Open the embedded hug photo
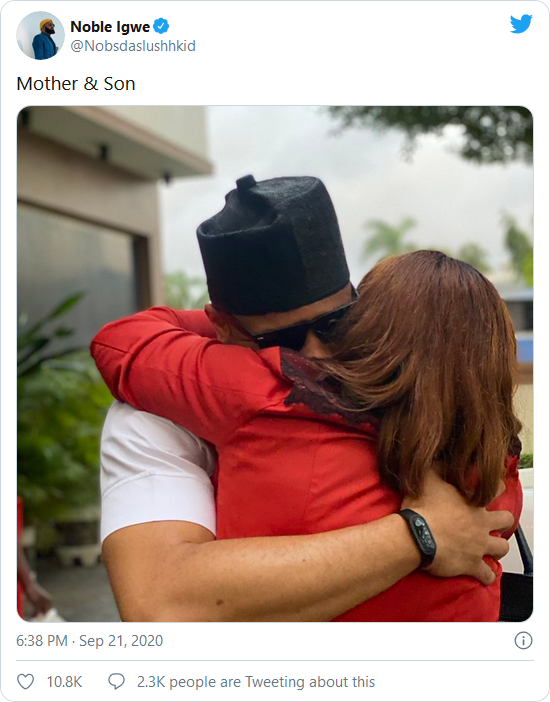This screenshot has width=550, height=702. click(275, 364)
